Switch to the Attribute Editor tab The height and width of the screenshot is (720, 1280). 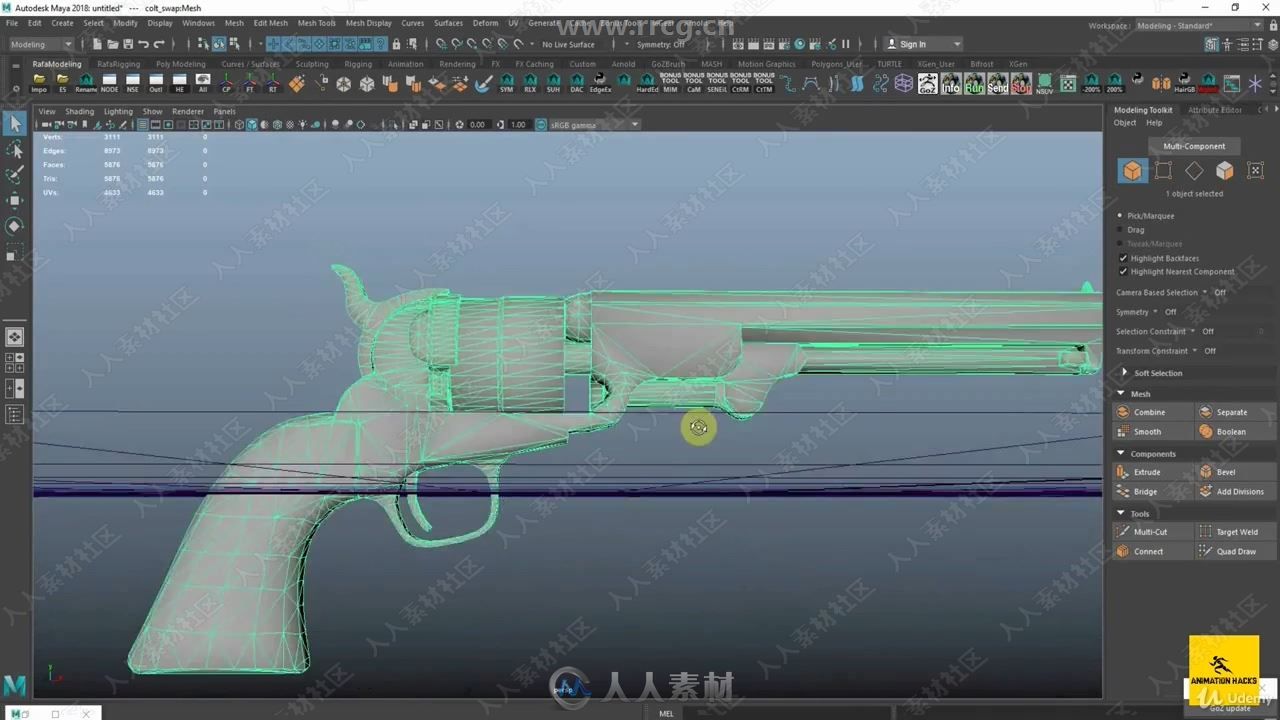(x=1215, y=110)
